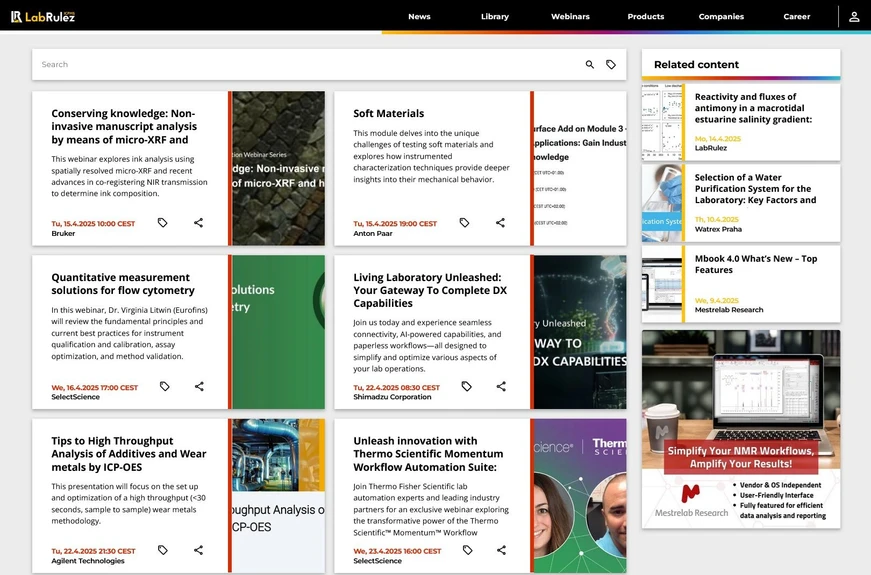Click tag icon on Bruker webinar card
871x575 pixels.
[162, 223]
